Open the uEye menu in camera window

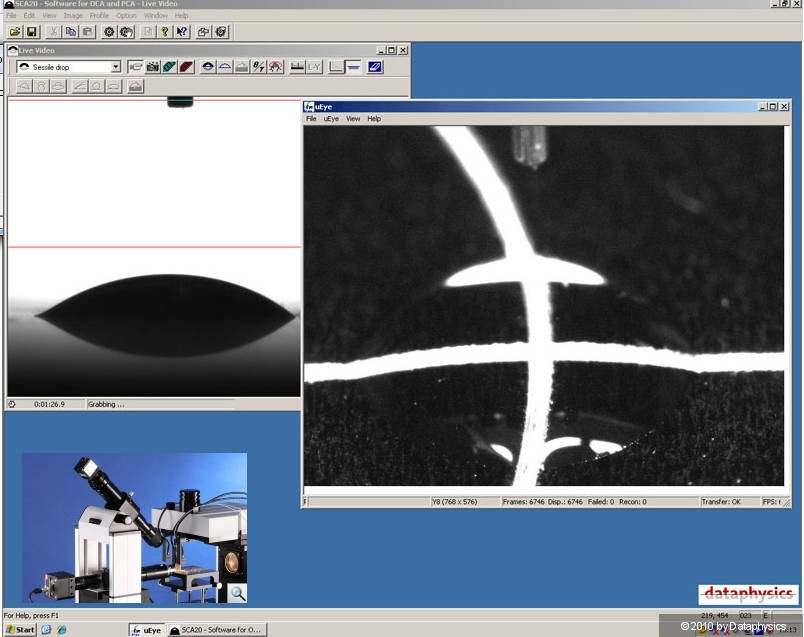331,119
